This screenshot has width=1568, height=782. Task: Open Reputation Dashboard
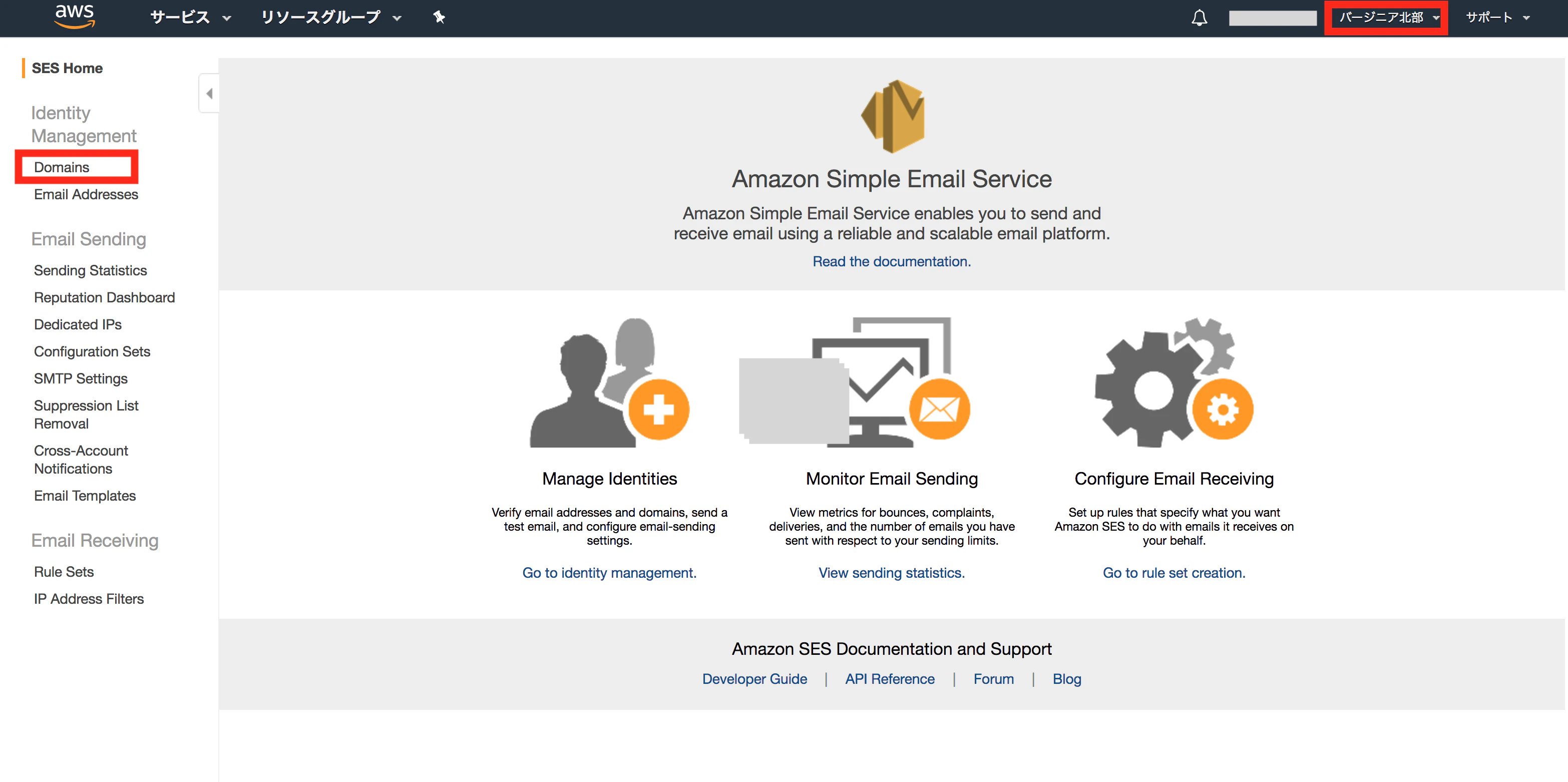click(x=104, y=297)
